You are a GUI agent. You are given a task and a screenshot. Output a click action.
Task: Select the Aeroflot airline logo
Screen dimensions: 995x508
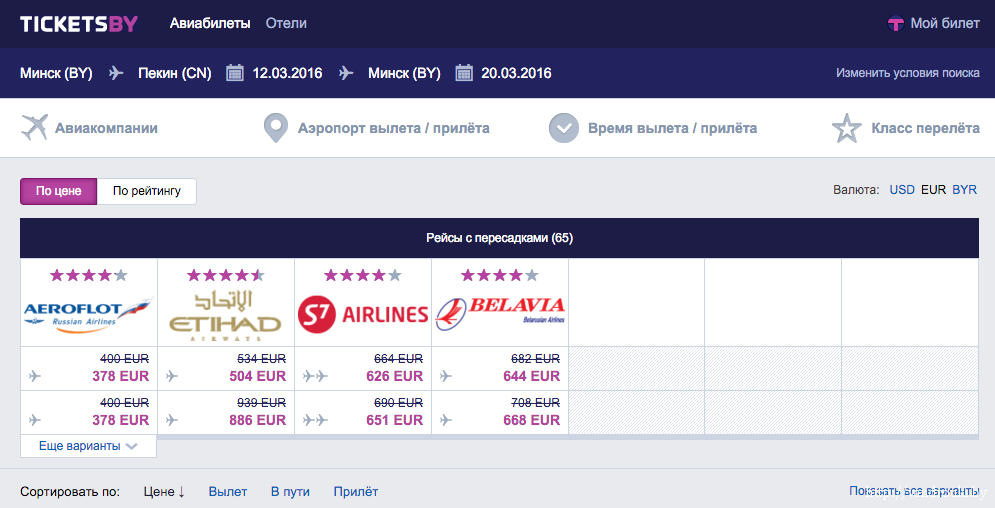click(88, 314)
